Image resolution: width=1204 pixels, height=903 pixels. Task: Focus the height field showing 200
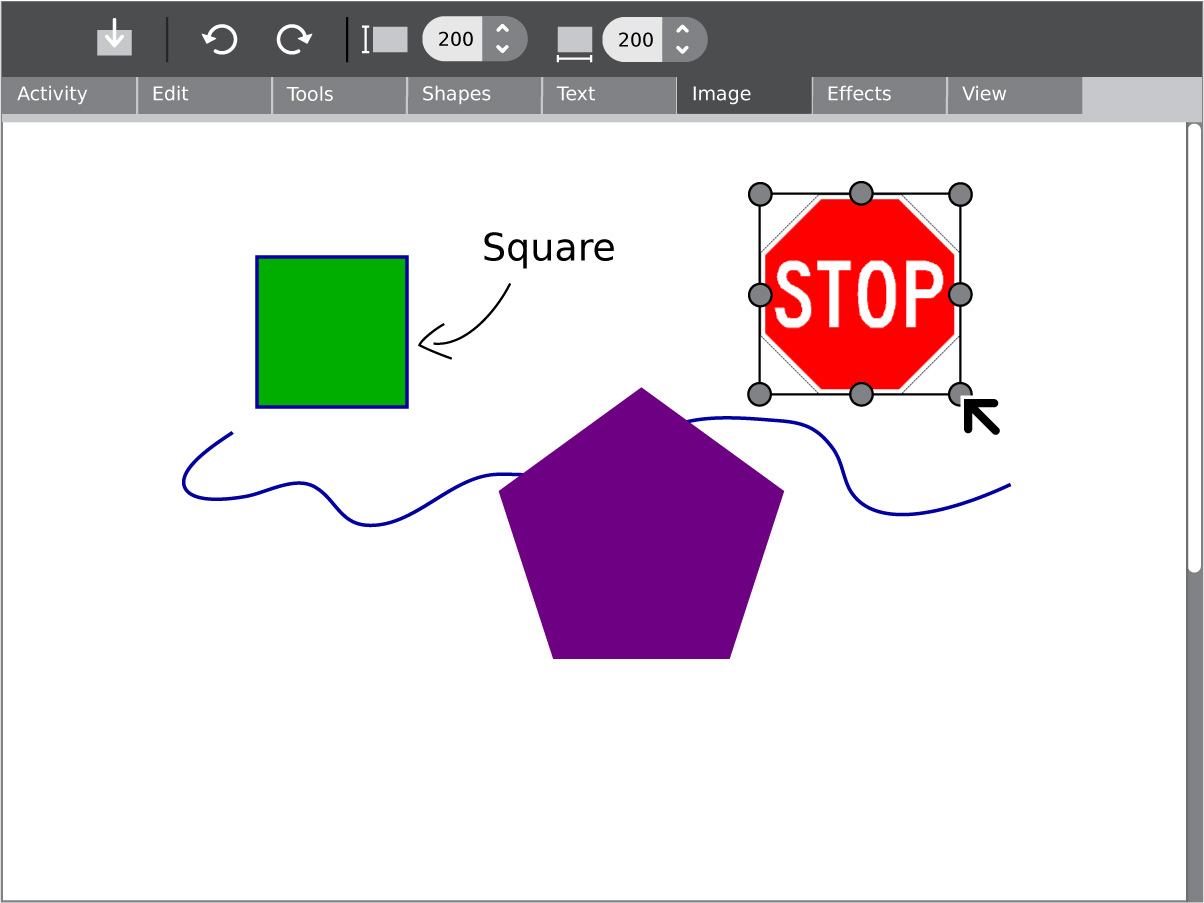pyautogui.click(x=455, y=40)
